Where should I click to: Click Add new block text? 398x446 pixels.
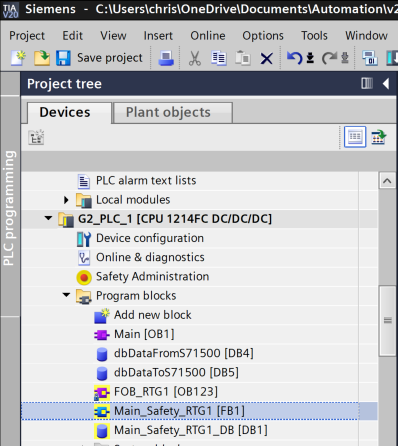pyautogui.click(x=153, y=315)
